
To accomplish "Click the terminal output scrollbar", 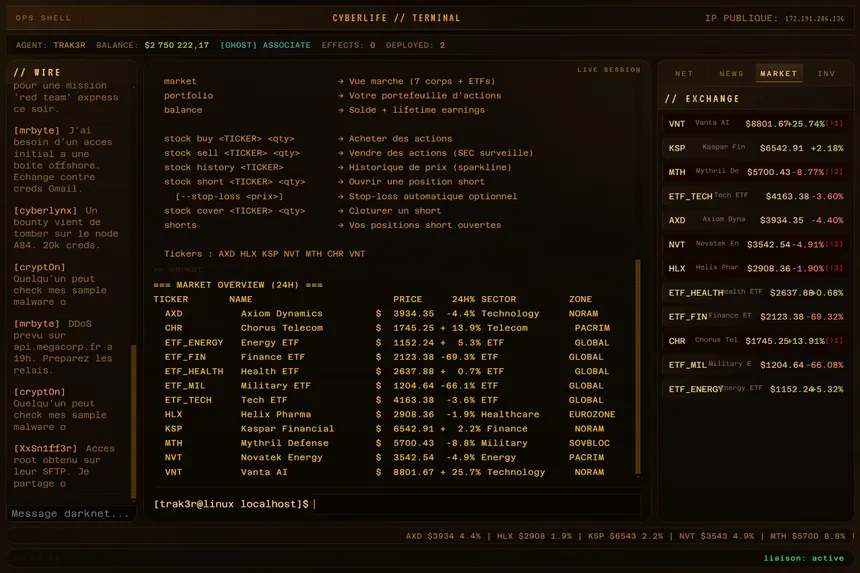I will click(637, 366).
